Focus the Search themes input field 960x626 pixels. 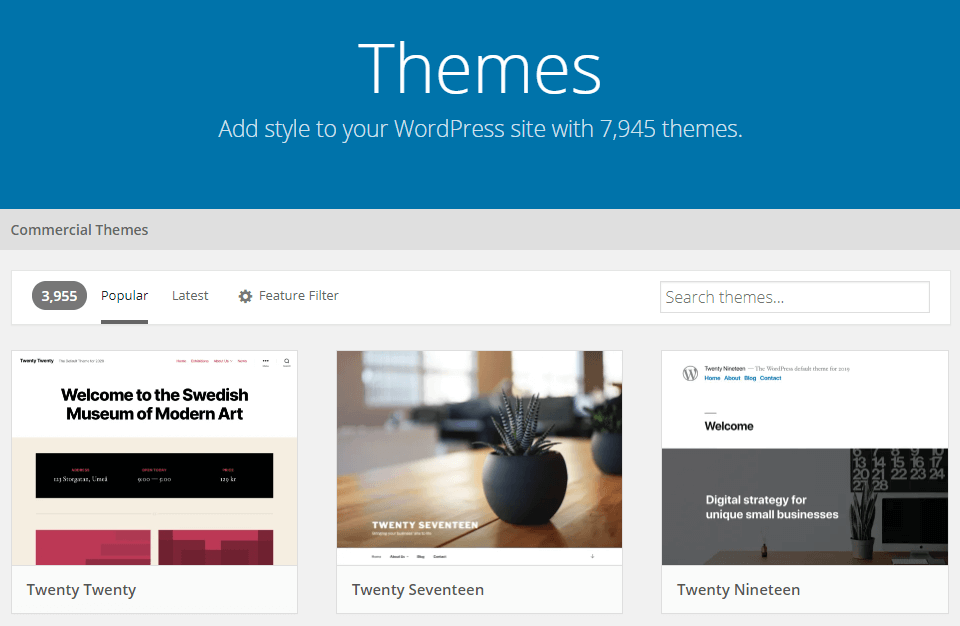coord(795,297)
